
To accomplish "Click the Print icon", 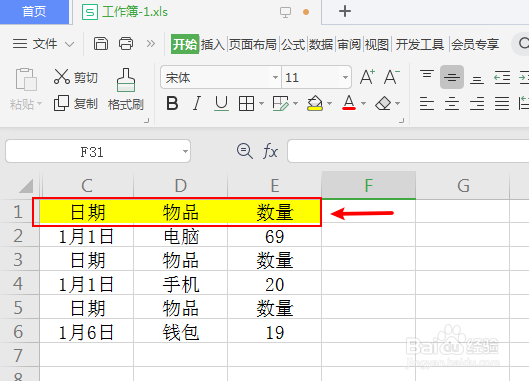I will (x=126, y=44).
